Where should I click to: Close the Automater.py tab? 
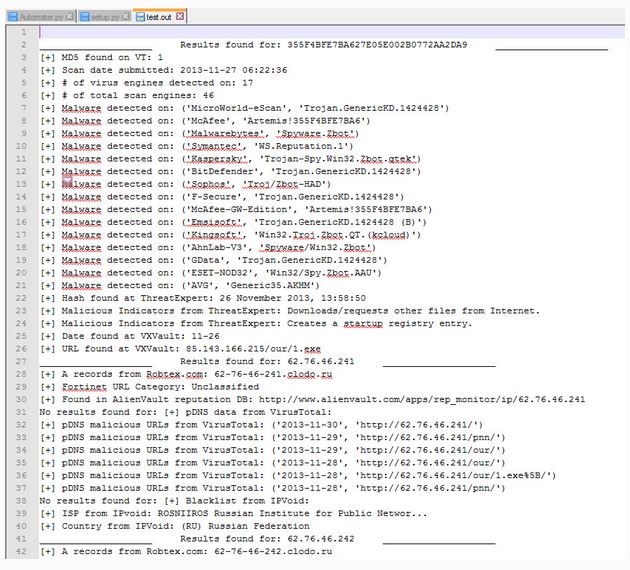[70, 16]
